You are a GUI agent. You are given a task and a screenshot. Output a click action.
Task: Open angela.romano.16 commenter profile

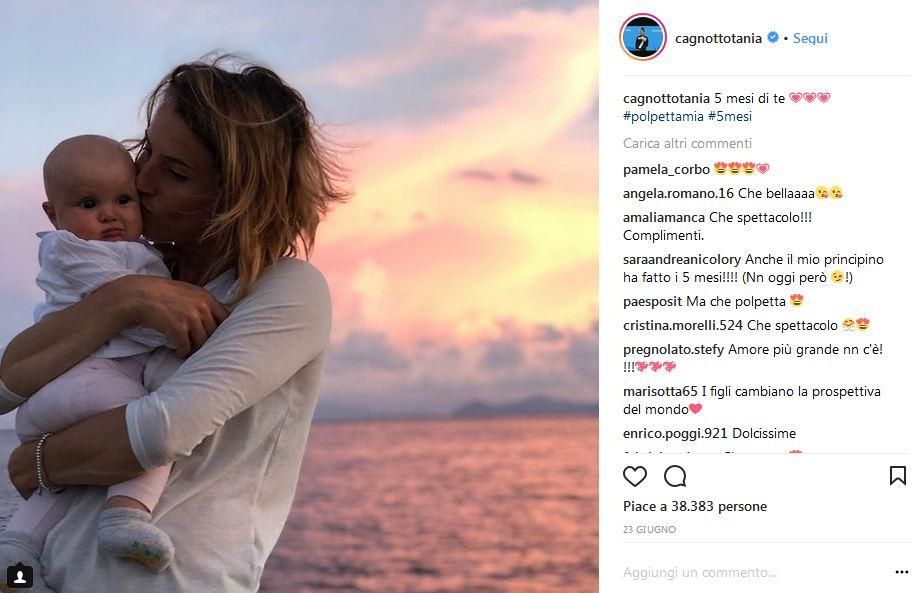click(678, 192)
